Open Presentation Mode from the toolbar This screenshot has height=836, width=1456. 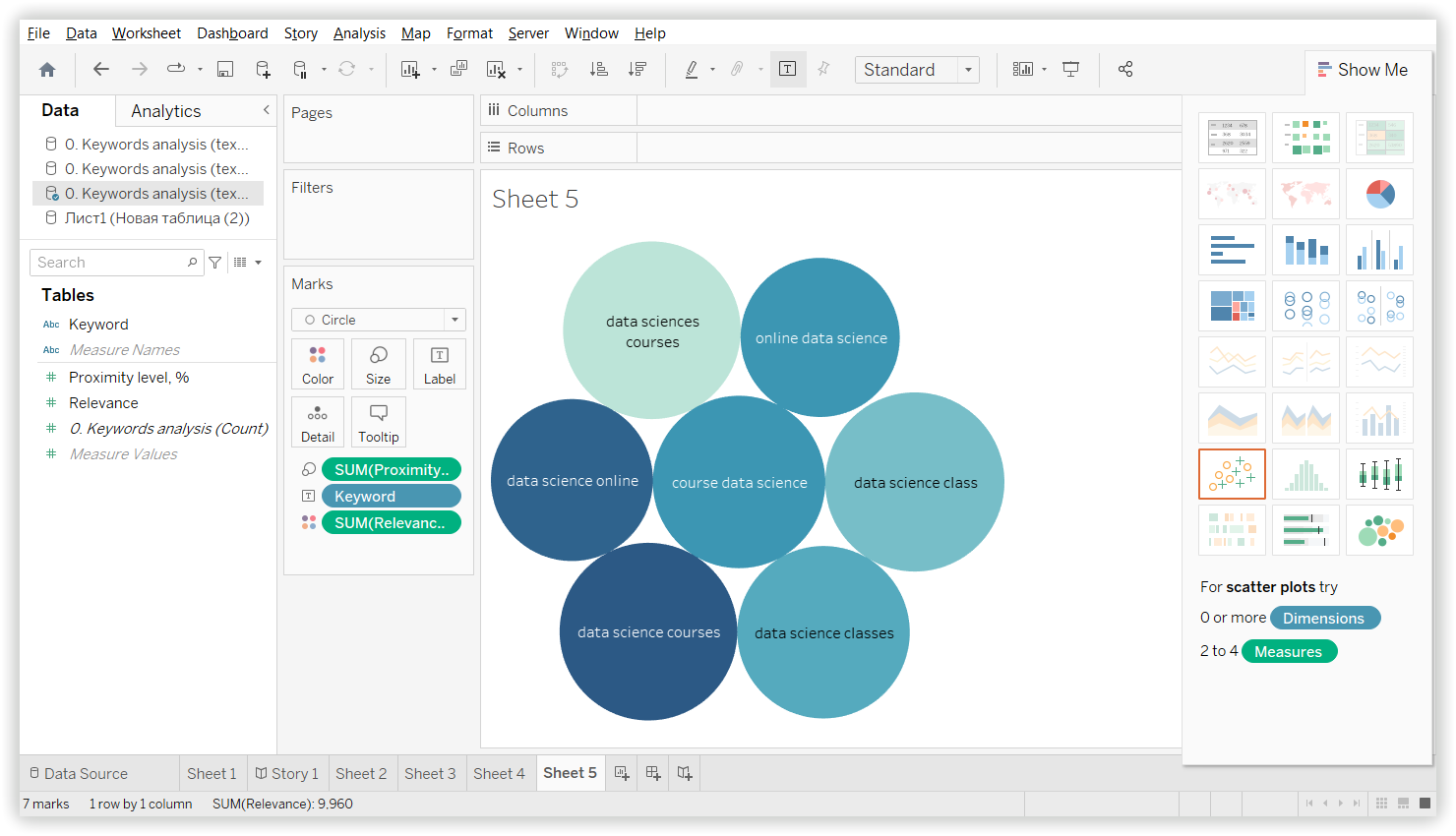(x=1071, y=69)
